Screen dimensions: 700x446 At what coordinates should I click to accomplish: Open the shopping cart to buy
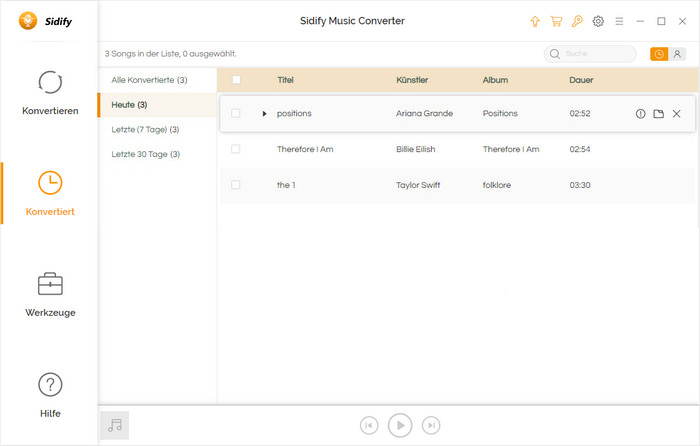(556, 21)
